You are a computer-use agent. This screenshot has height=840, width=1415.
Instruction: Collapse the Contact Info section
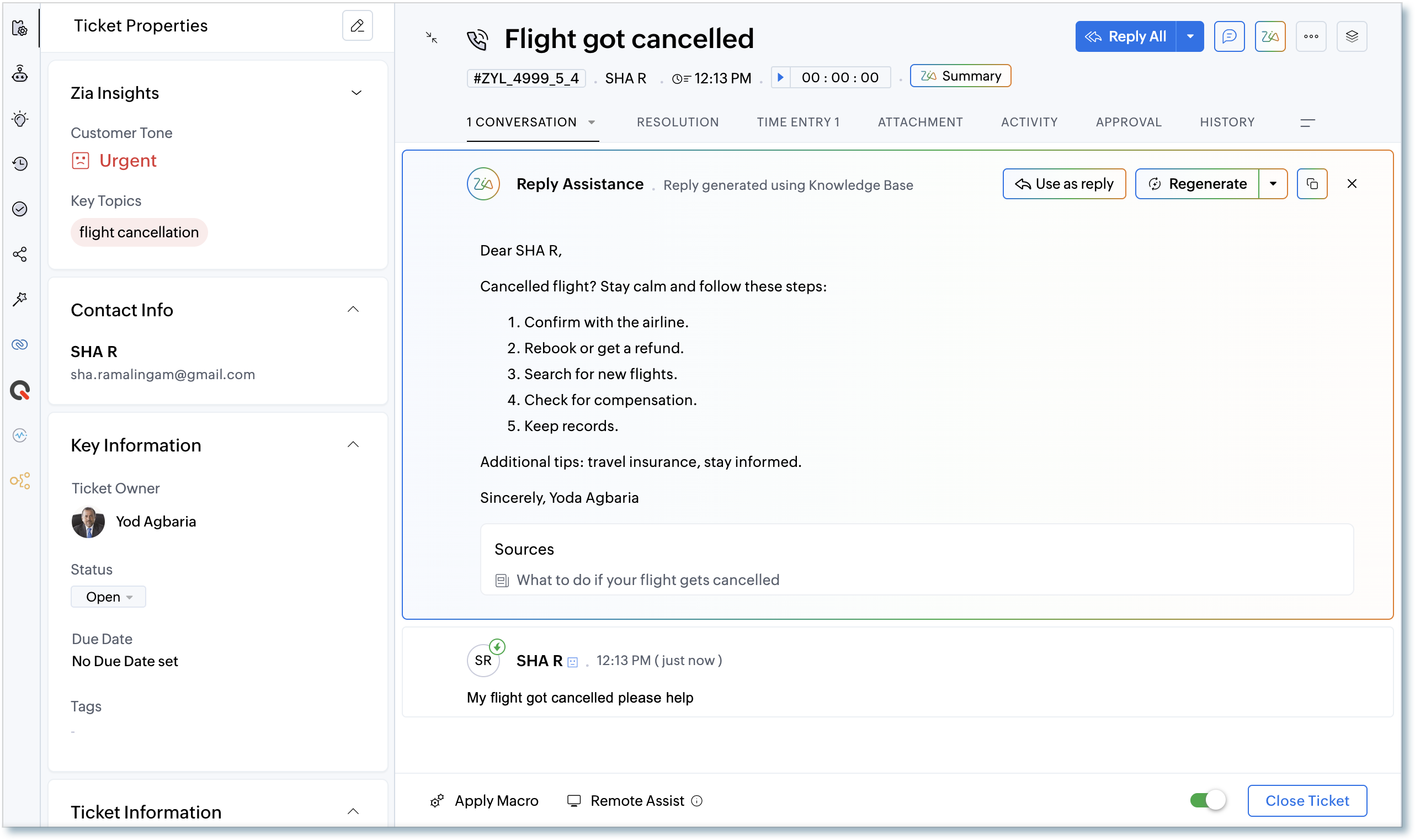[x=353, y=309]
